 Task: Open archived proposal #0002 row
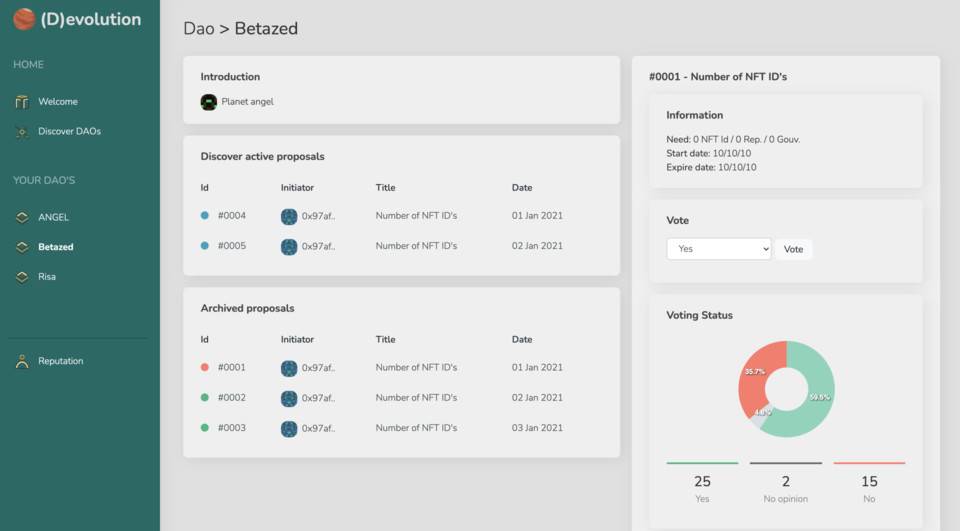coord(401,397)
